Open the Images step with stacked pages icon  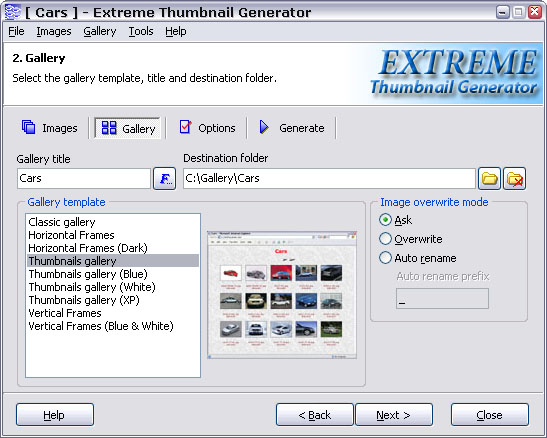coord(29,127)
